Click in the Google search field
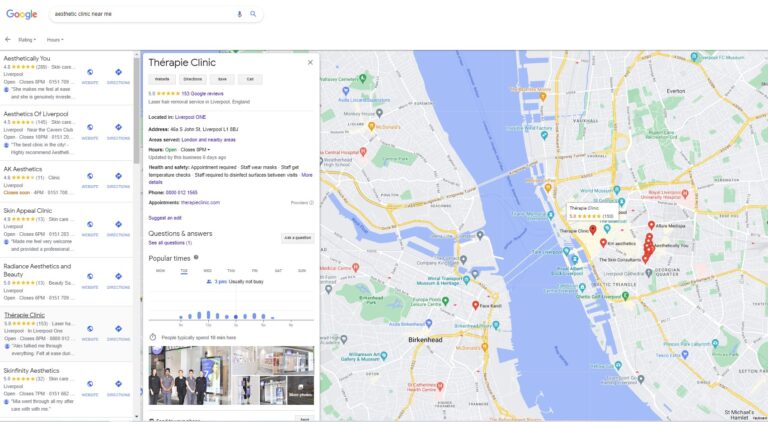The image size is (768, 422). pyautogui.click(x=140, y=14)
